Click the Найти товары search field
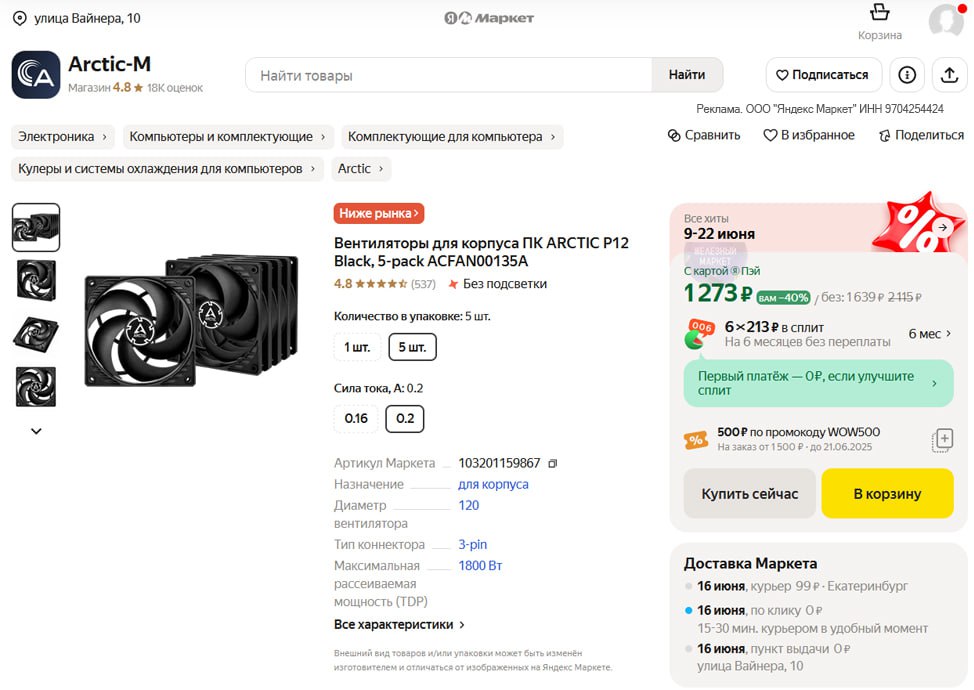974x690 pixels. (x=450, y=75)
